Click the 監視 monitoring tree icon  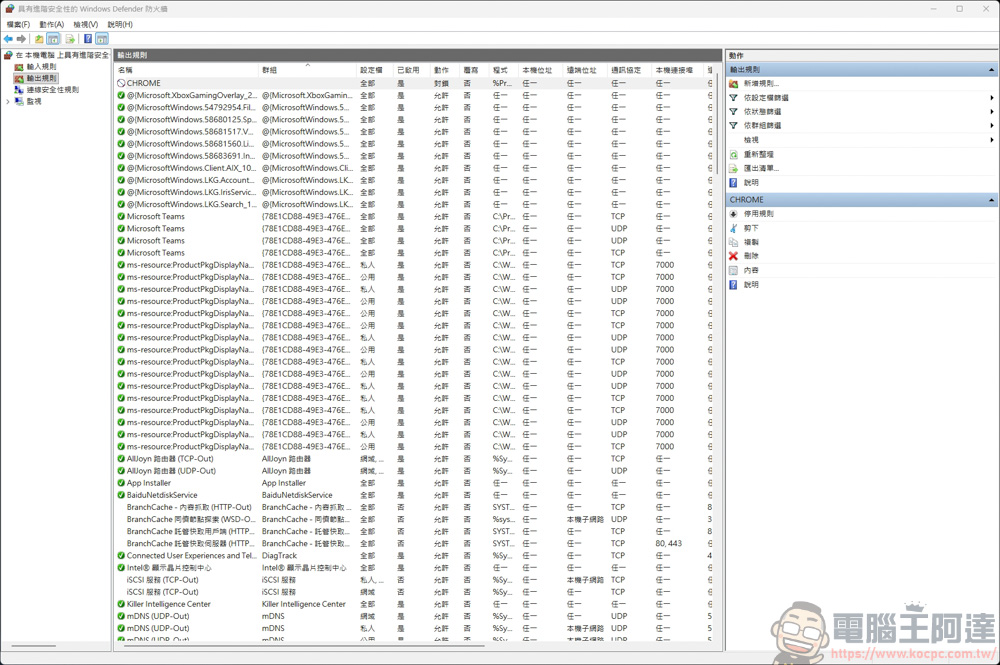(x=19, y=101)
